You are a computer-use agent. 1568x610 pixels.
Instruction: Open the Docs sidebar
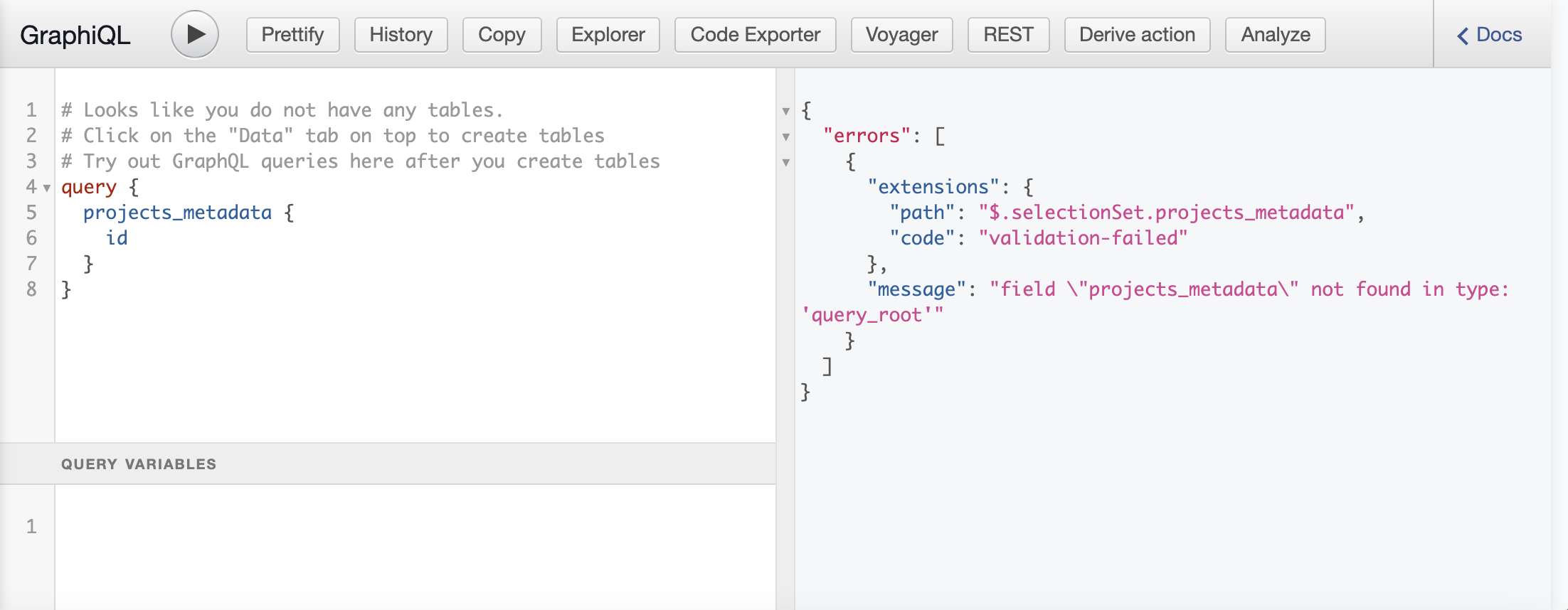click(1489, 35)
